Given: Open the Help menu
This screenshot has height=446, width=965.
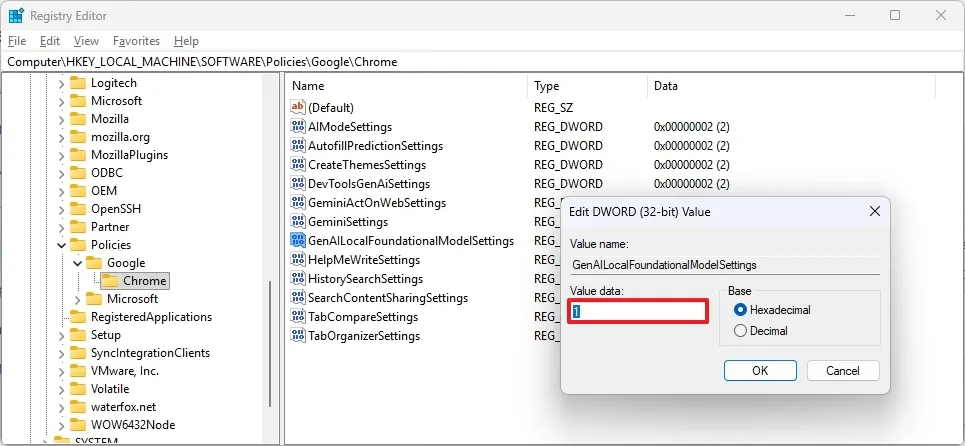Looking at the screenshot, I should tap(186, 41).
